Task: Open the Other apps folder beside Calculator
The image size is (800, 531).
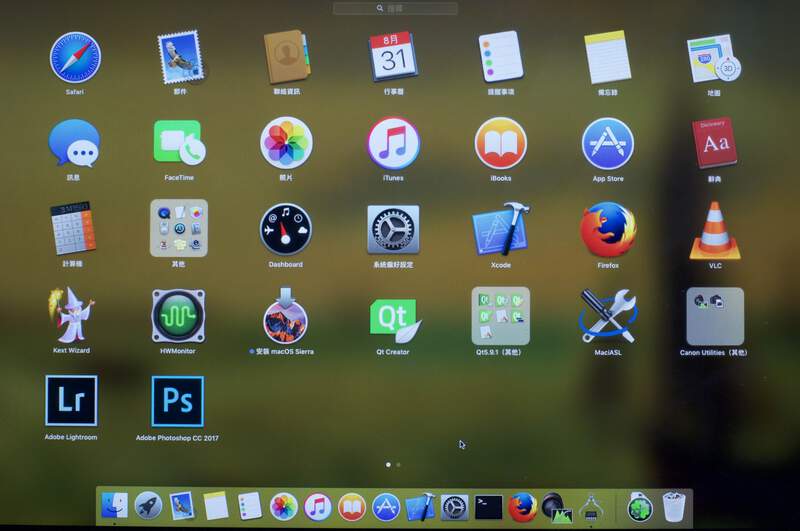Action: point(179,228)
